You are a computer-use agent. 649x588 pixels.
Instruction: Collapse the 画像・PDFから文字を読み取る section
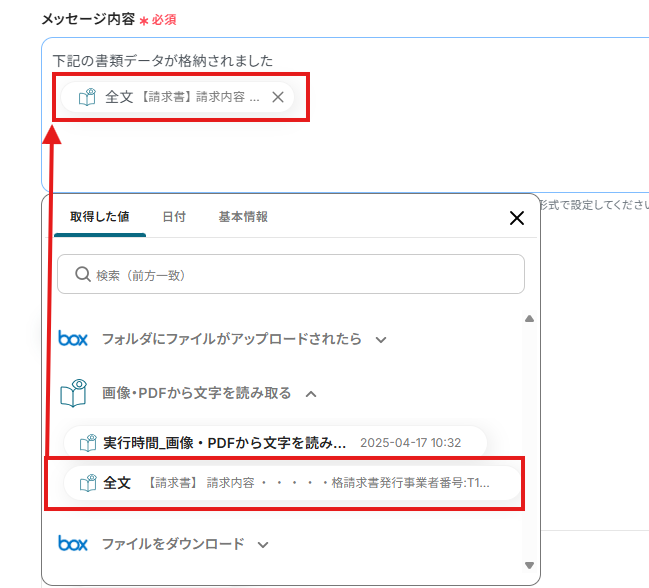311,394
